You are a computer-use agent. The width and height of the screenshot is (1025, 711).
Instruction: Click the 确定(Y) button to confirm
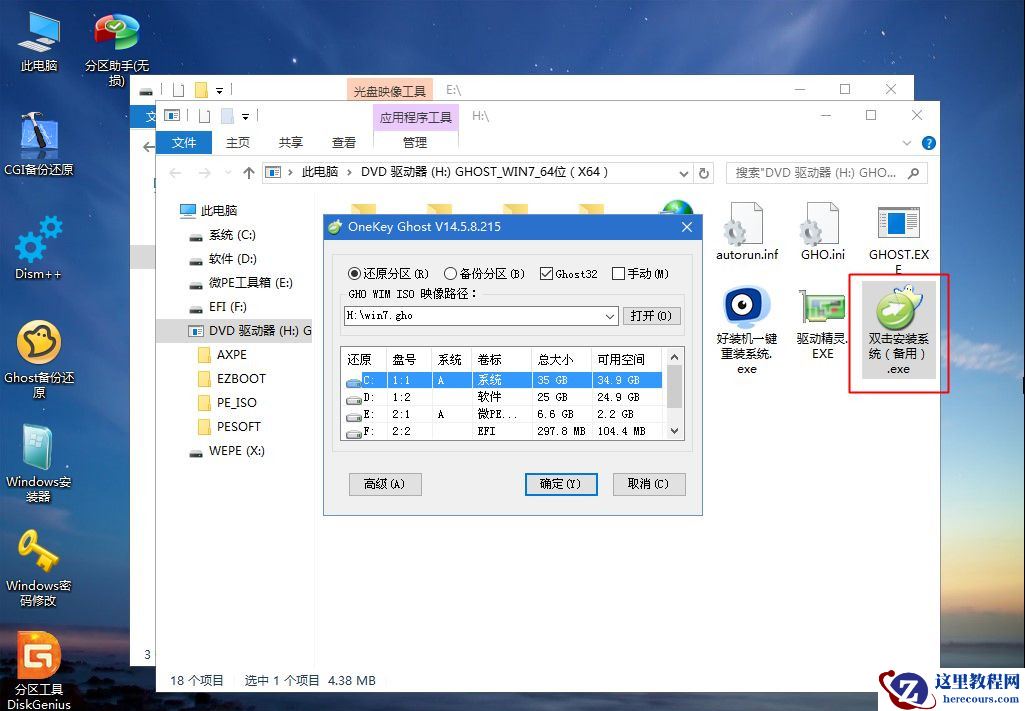561,484
